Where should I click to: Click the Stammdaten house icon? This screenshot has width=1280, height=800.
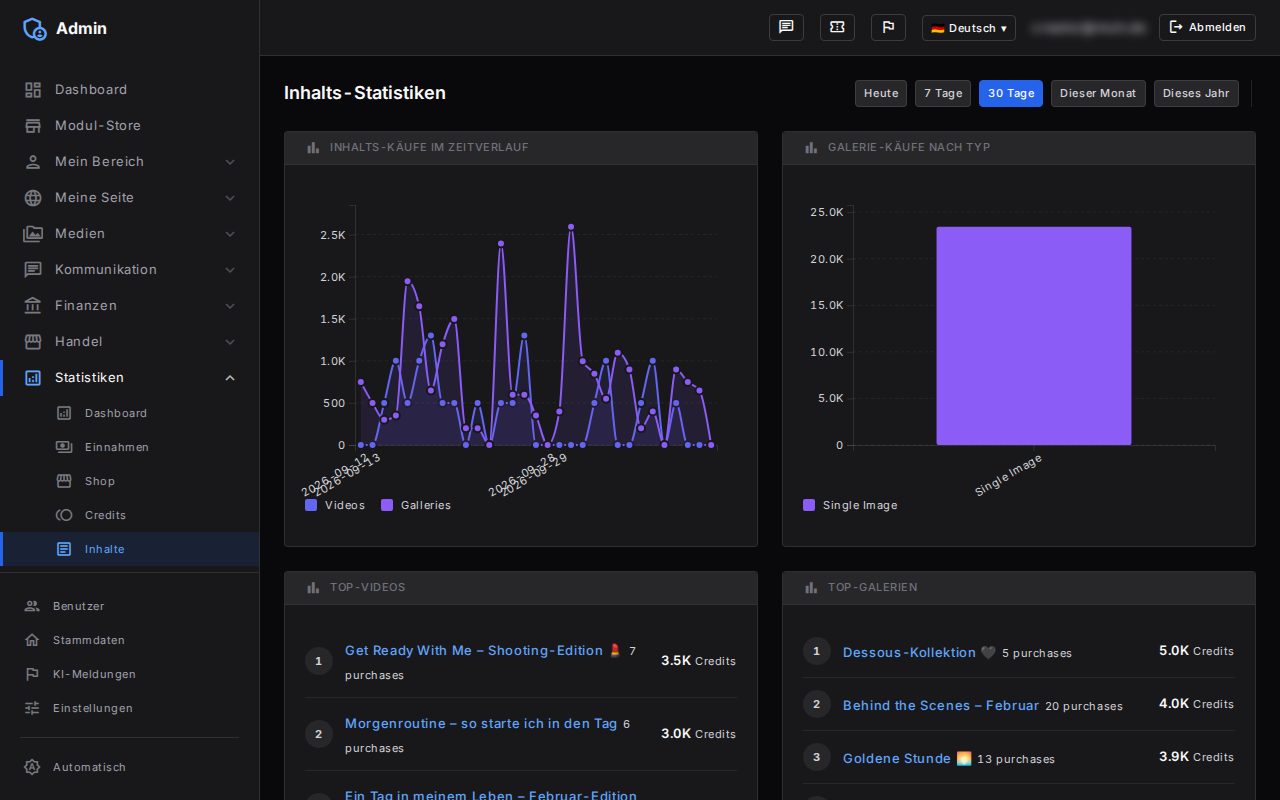click(x=32, y=640)
